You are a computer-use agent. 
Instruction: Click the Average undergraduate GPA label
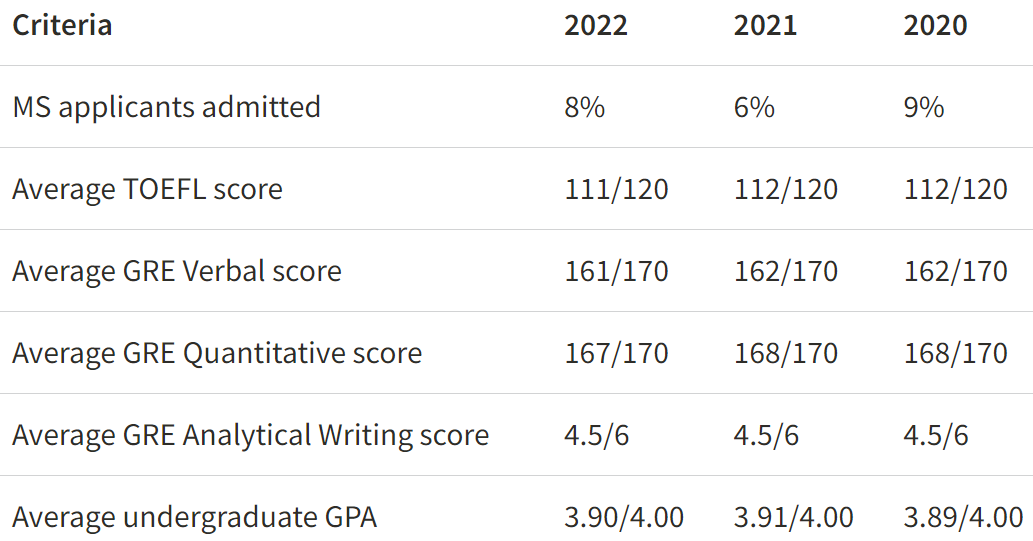[194, 518]
